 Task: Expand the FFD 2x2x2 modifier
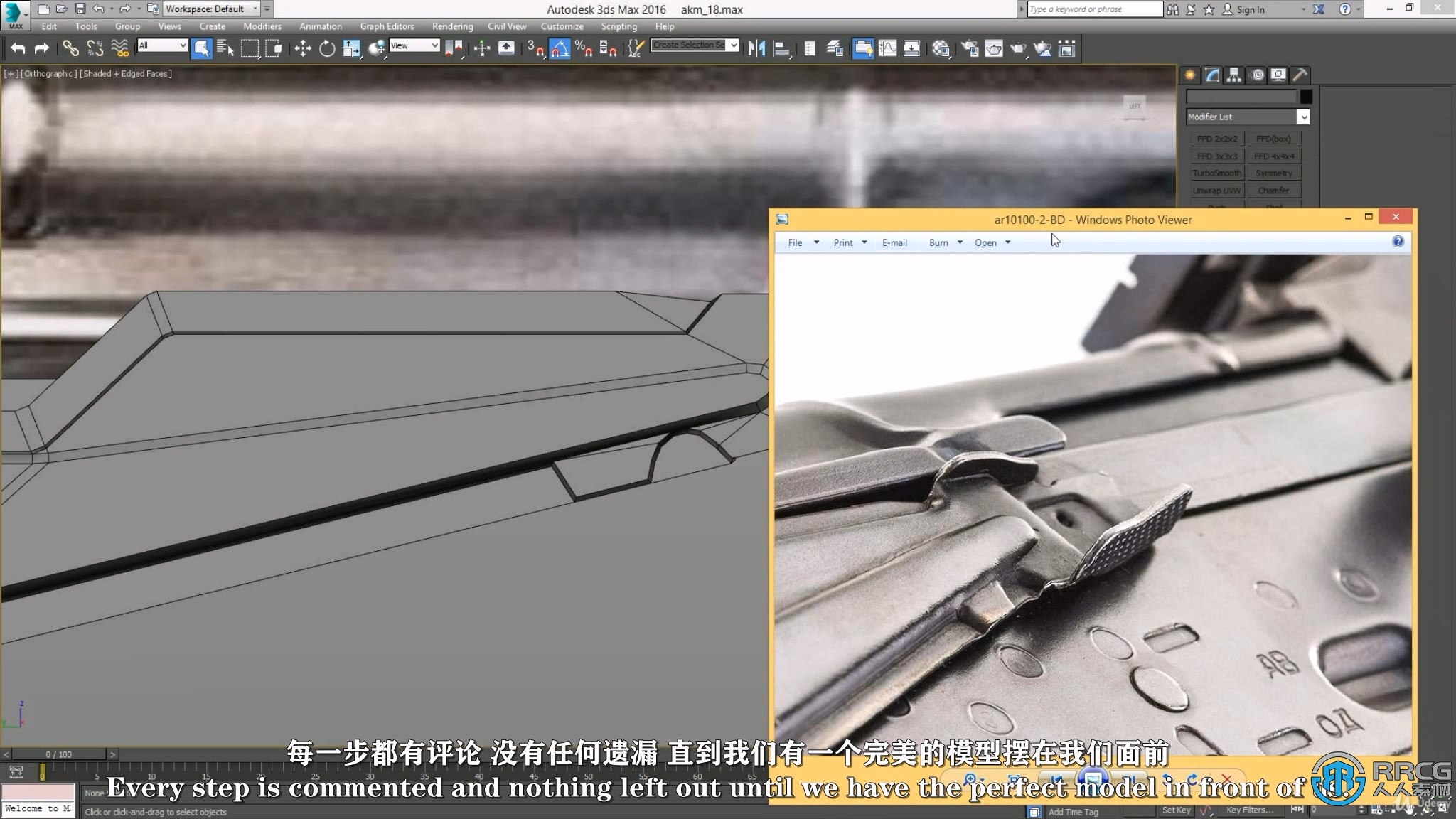[1216, 138]
